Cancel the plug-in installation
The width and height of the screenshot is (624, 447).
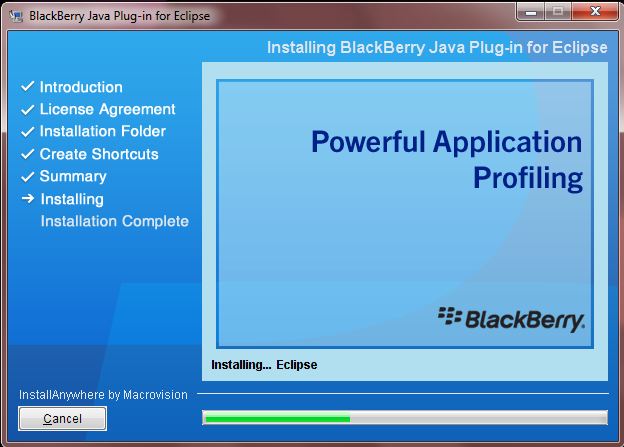click(62, 418)
